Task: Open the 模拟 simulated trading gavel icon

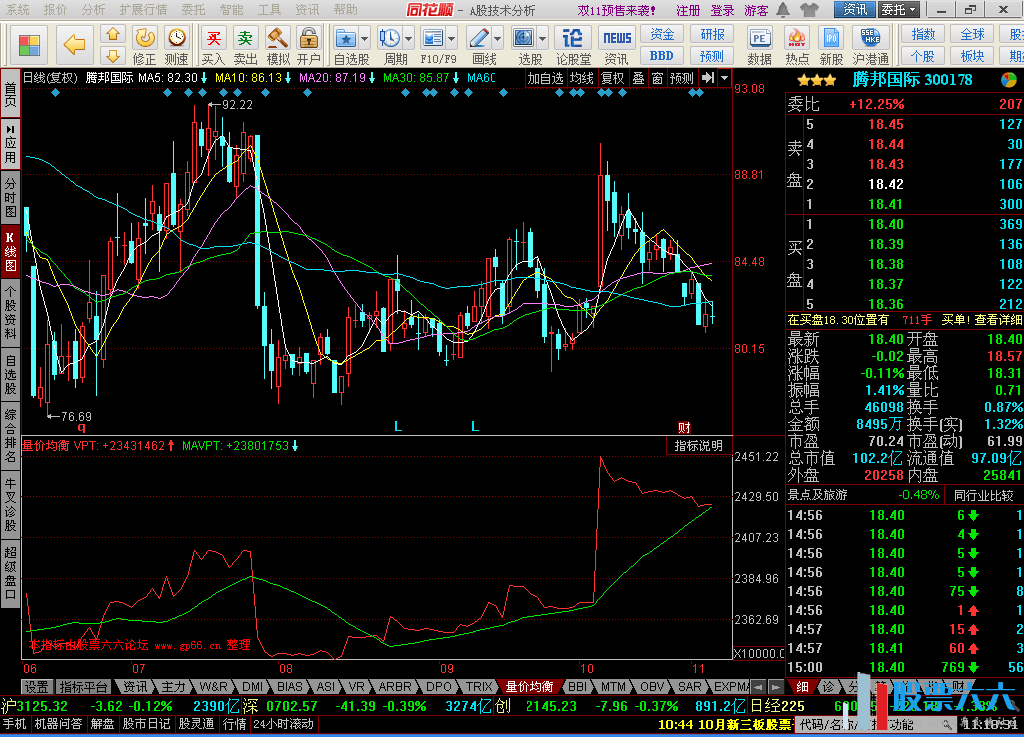Action: [278, 45]
